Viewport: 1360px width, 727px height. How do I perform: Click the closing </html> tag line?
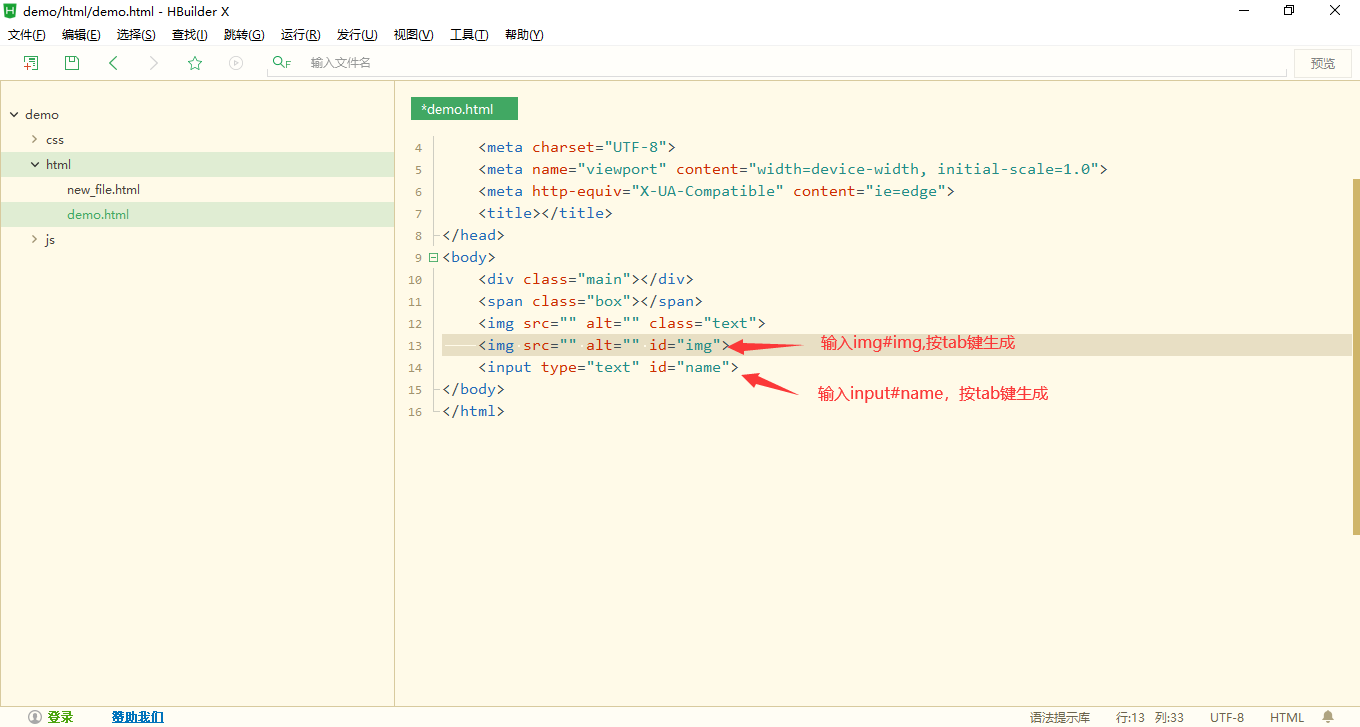[473, 411]
